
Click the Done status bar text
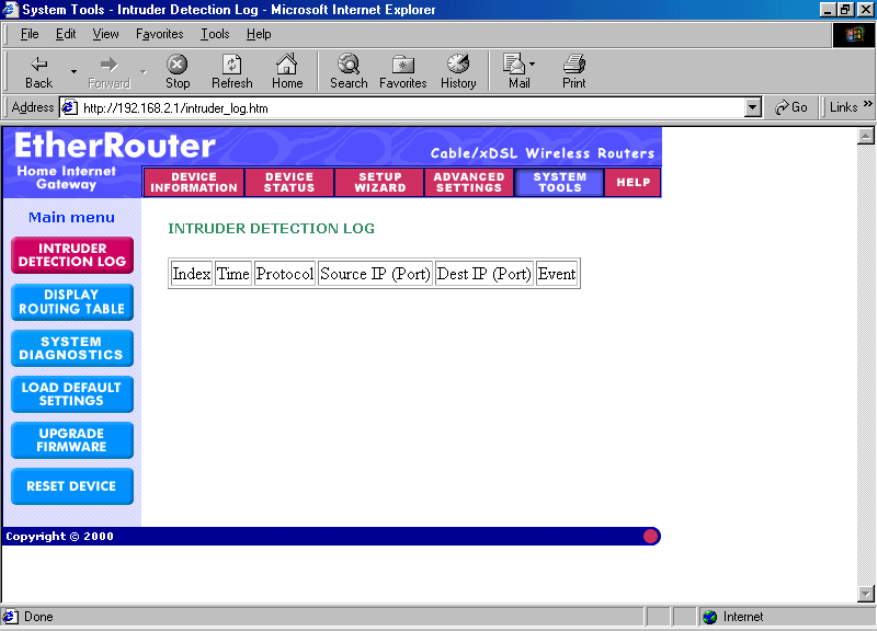(38, 616)
